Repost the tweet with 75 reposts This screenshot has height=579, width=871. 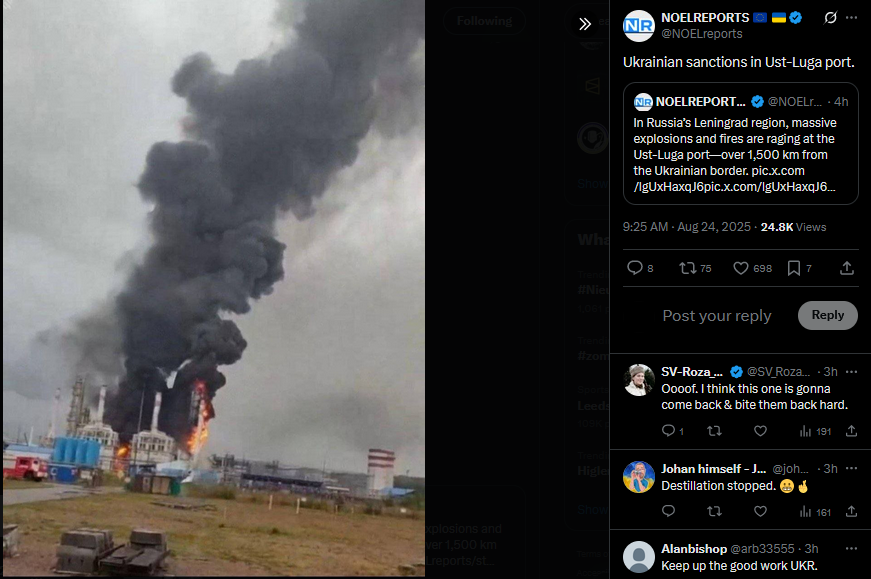point(695,268)
